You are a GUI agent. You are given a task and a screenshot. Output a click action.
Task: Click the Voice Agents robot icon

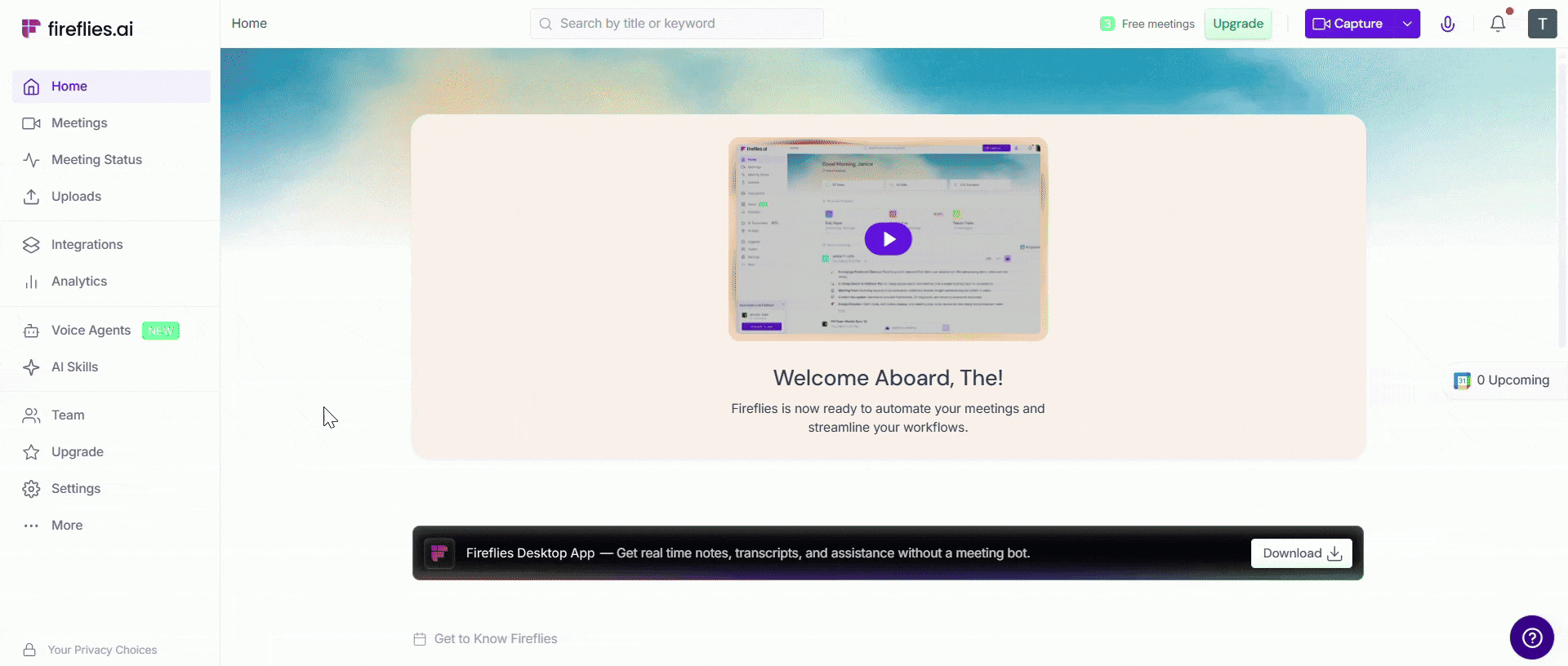pyautogui.click(x=31, y=331)
